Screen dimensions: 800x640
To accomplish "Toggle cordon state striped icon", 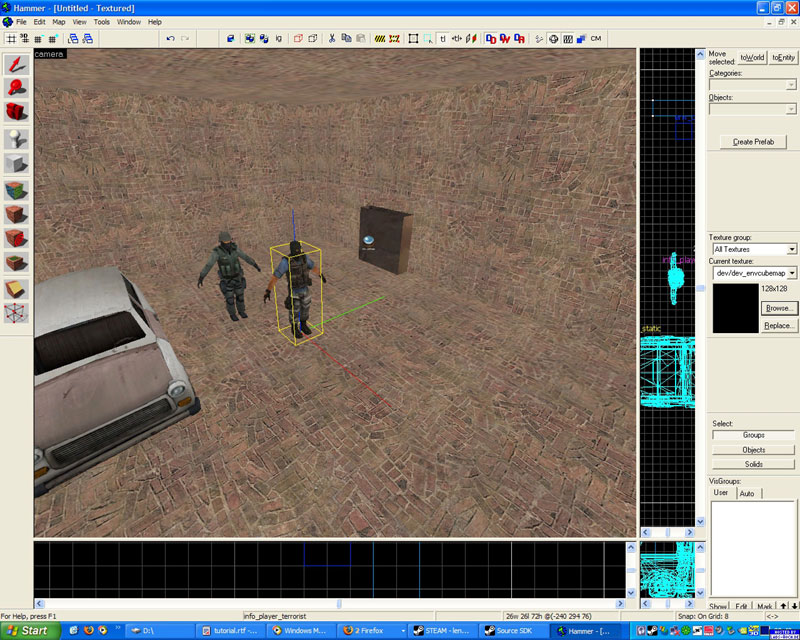I will pyautogui.click(x=380, y=39).
